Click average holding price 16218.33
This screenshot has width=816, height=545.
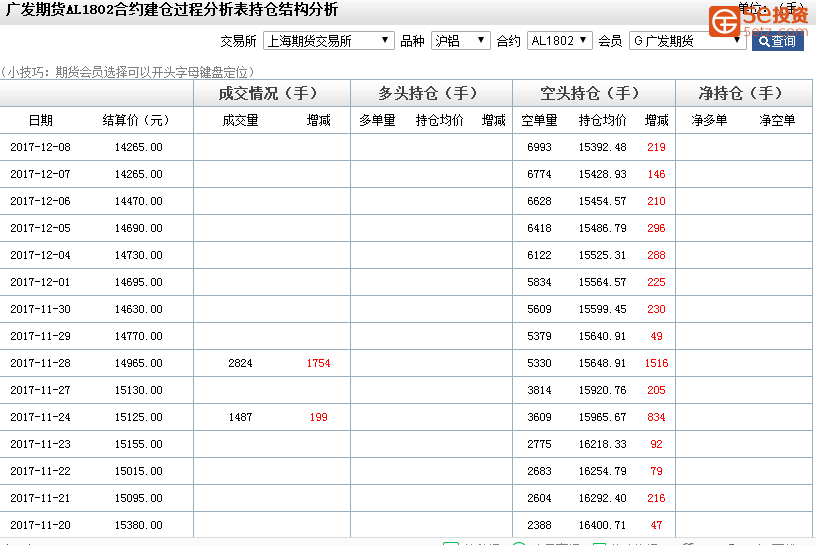tap(603, 445)
